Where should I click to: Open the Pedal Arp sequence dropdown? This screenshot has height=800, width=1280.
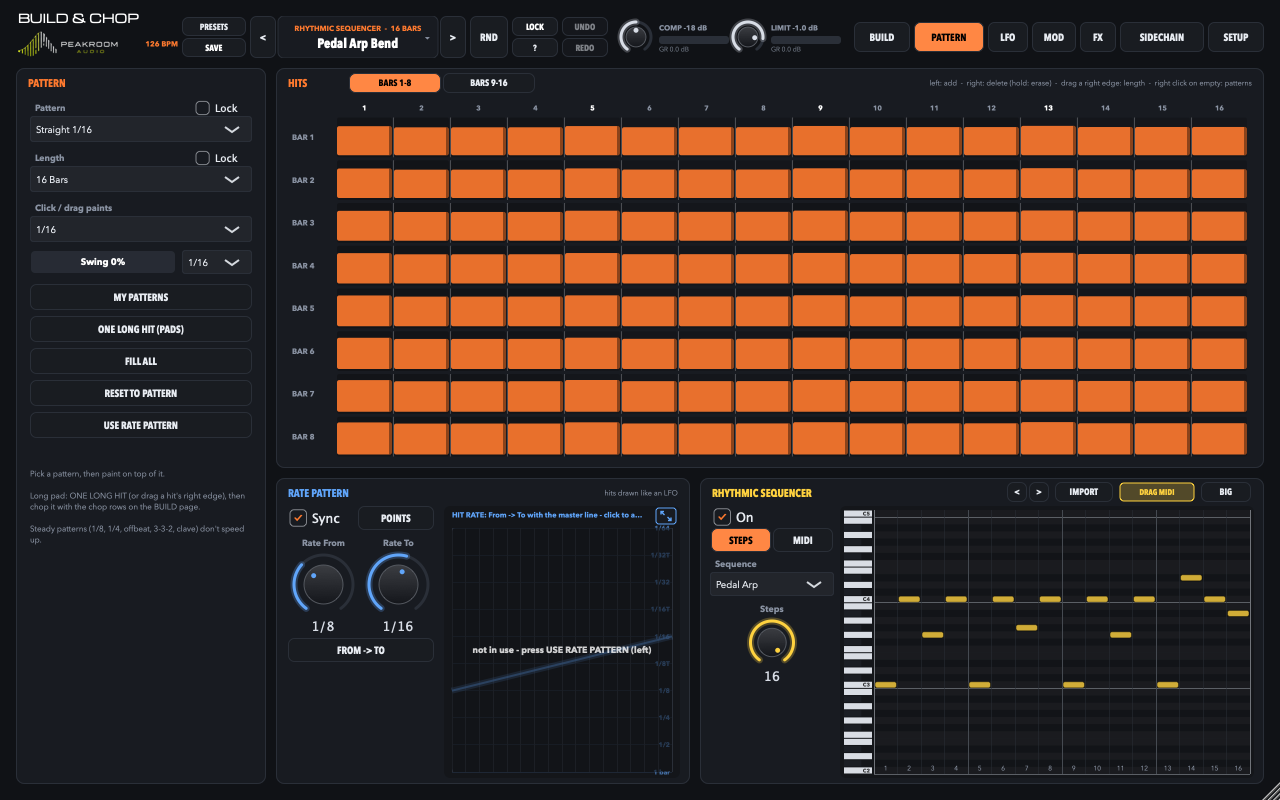coord(772,584)
